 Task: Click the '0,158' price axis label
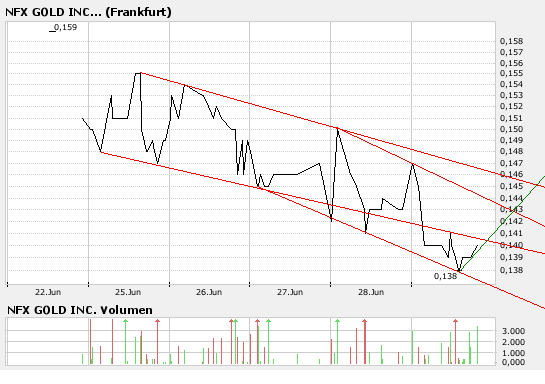pos(511,41)
